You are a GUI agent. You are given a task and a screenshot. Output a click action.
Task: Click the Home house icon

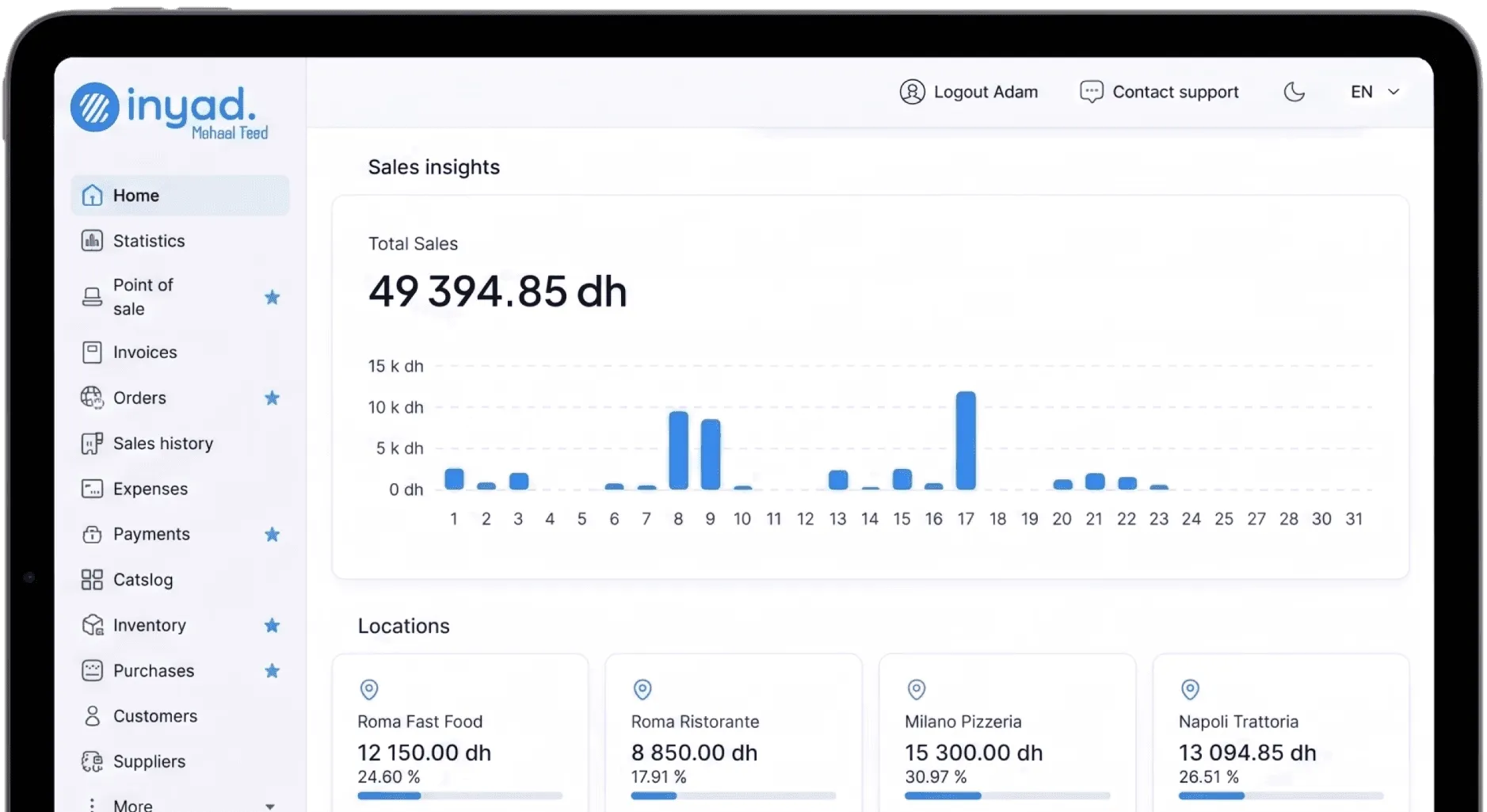coord(92,195)
